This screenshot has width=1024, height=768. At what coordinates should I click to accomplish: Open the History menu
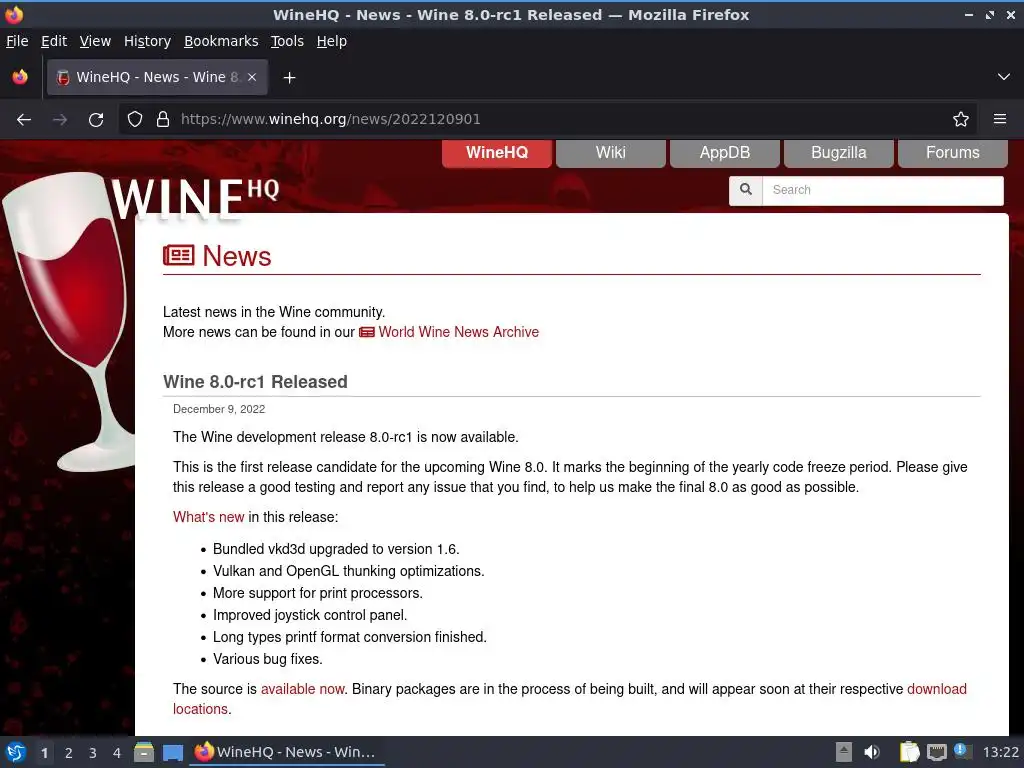(148, 41)
